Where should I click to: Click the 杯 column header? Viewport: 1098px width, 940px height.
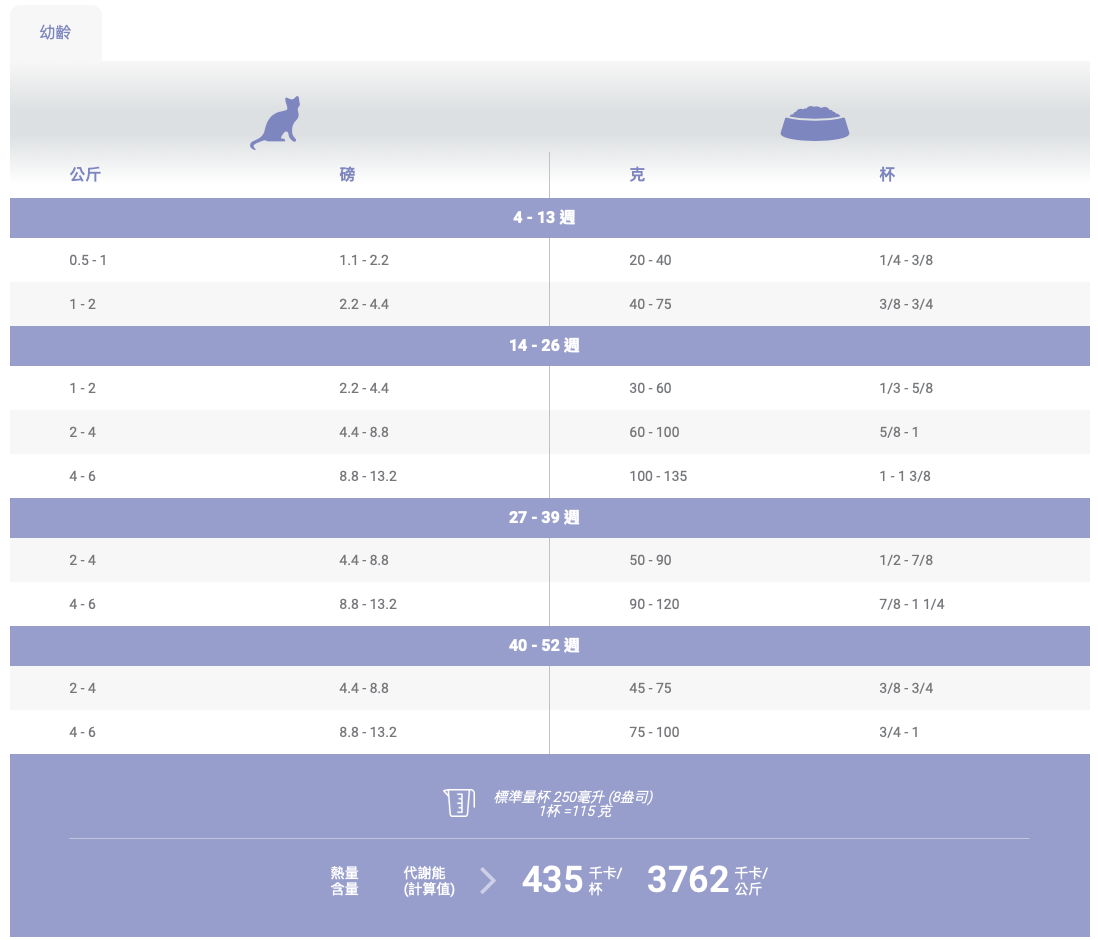pos(887,174)
